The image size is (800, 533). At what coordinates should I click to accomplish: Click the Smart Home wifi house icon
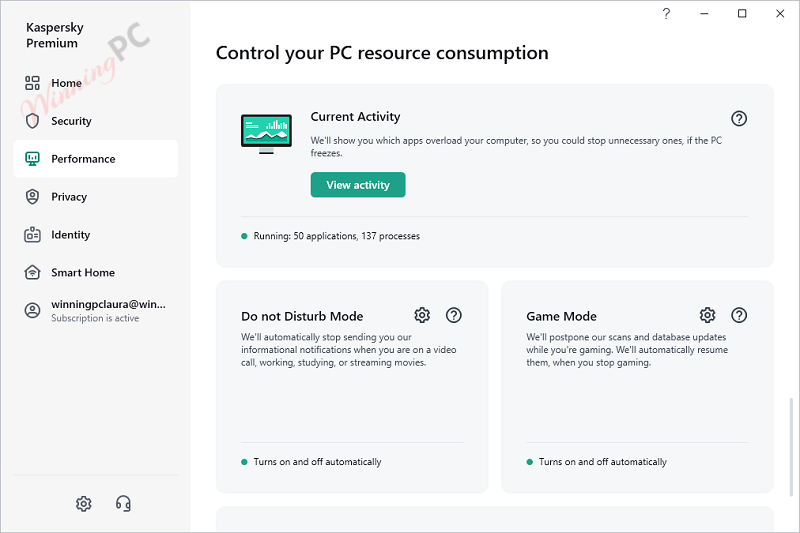point(32,272)
